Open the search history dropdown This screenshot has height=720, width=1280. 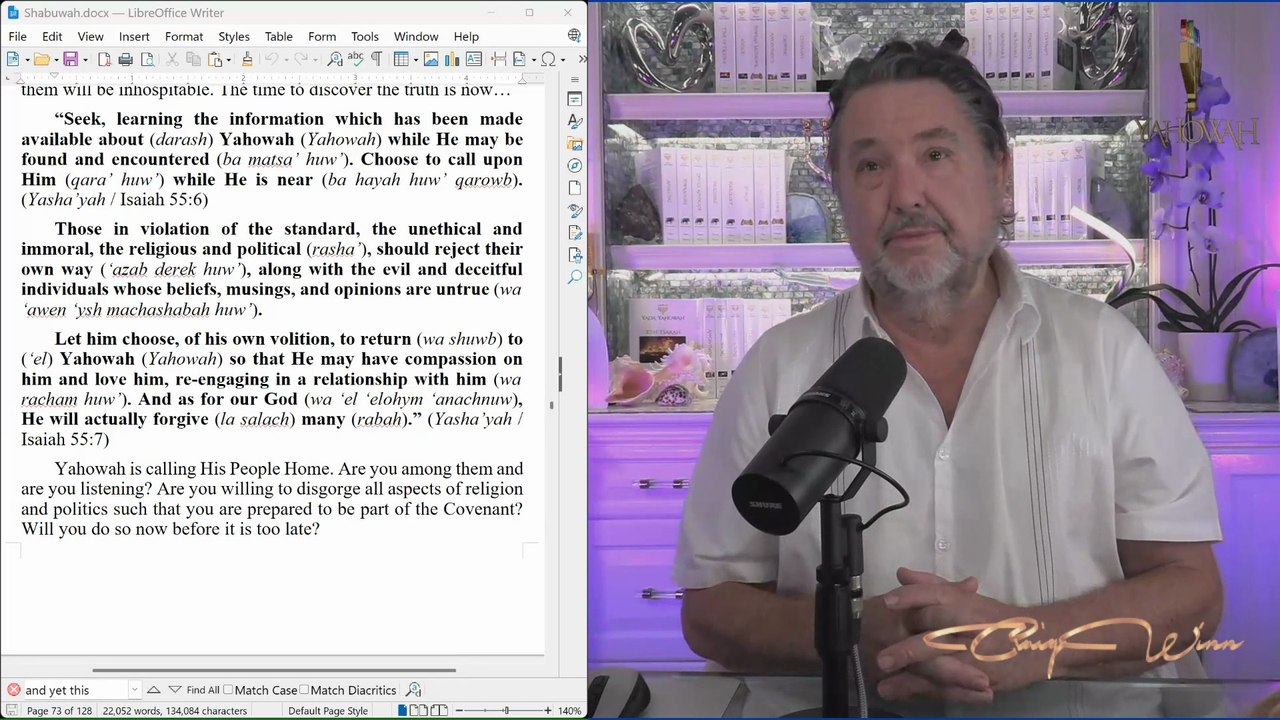pos(134,690)
